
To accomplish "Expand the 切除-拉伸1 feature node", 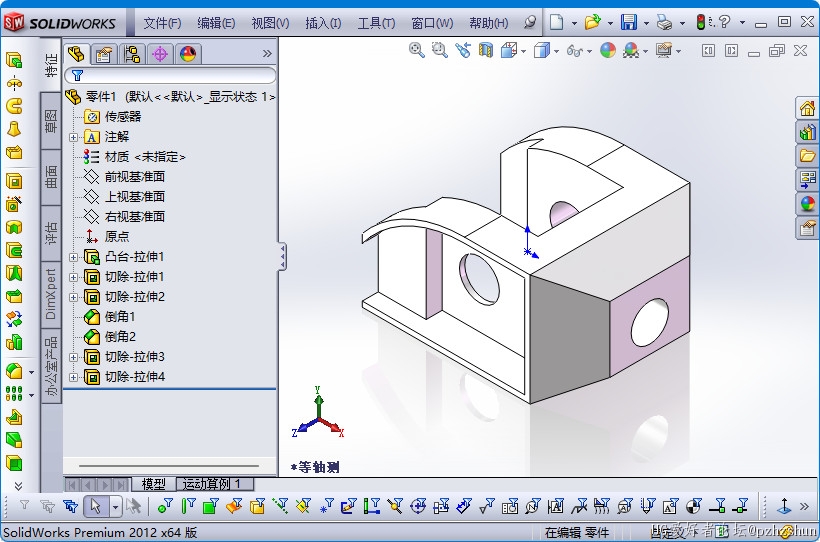I will click(x=73, y=277).
